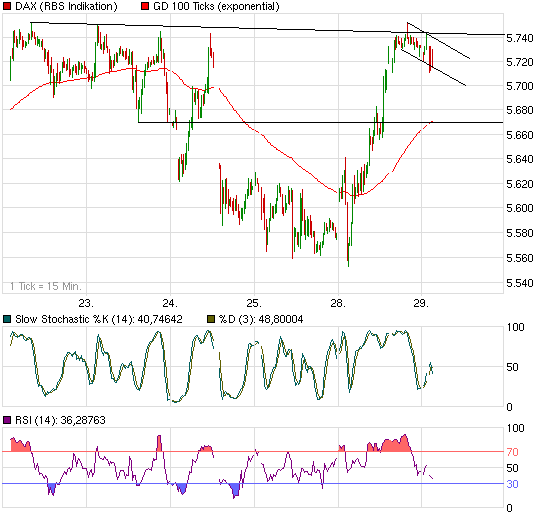
Task: Click the price label 5.640
Action: click(520, 159)
